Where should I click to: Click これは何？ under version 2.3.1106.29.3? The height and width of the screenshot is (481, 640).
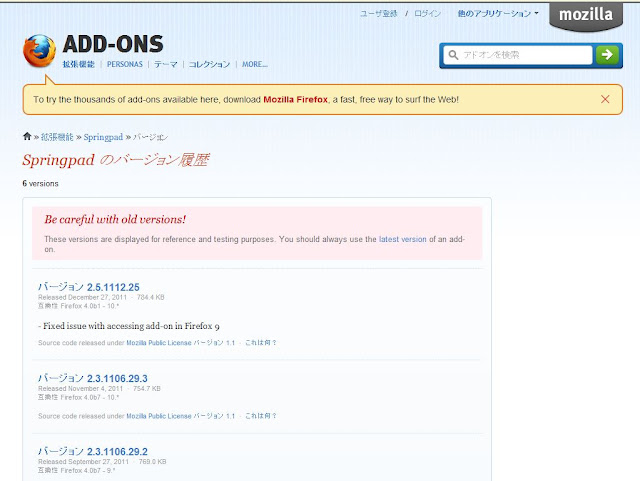(261, 416)
